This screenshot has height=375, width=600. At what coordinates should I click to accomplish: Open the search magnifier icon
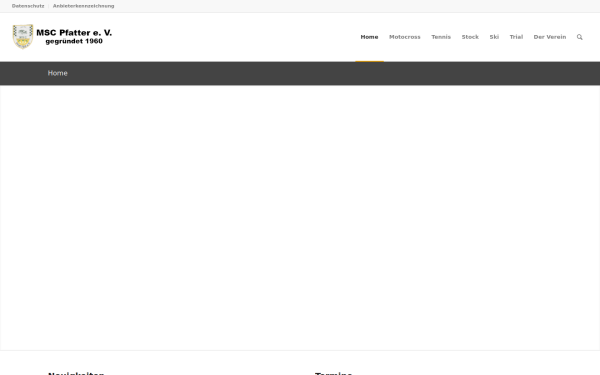point(579,37)
